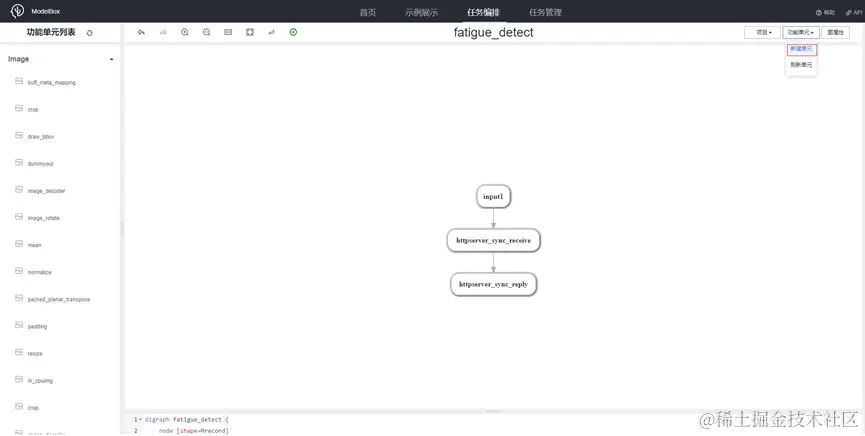Select dummyout text in the unit list
Image resolution: width=865 pixels, height=436 pixels.
click(x=40, y=164)
